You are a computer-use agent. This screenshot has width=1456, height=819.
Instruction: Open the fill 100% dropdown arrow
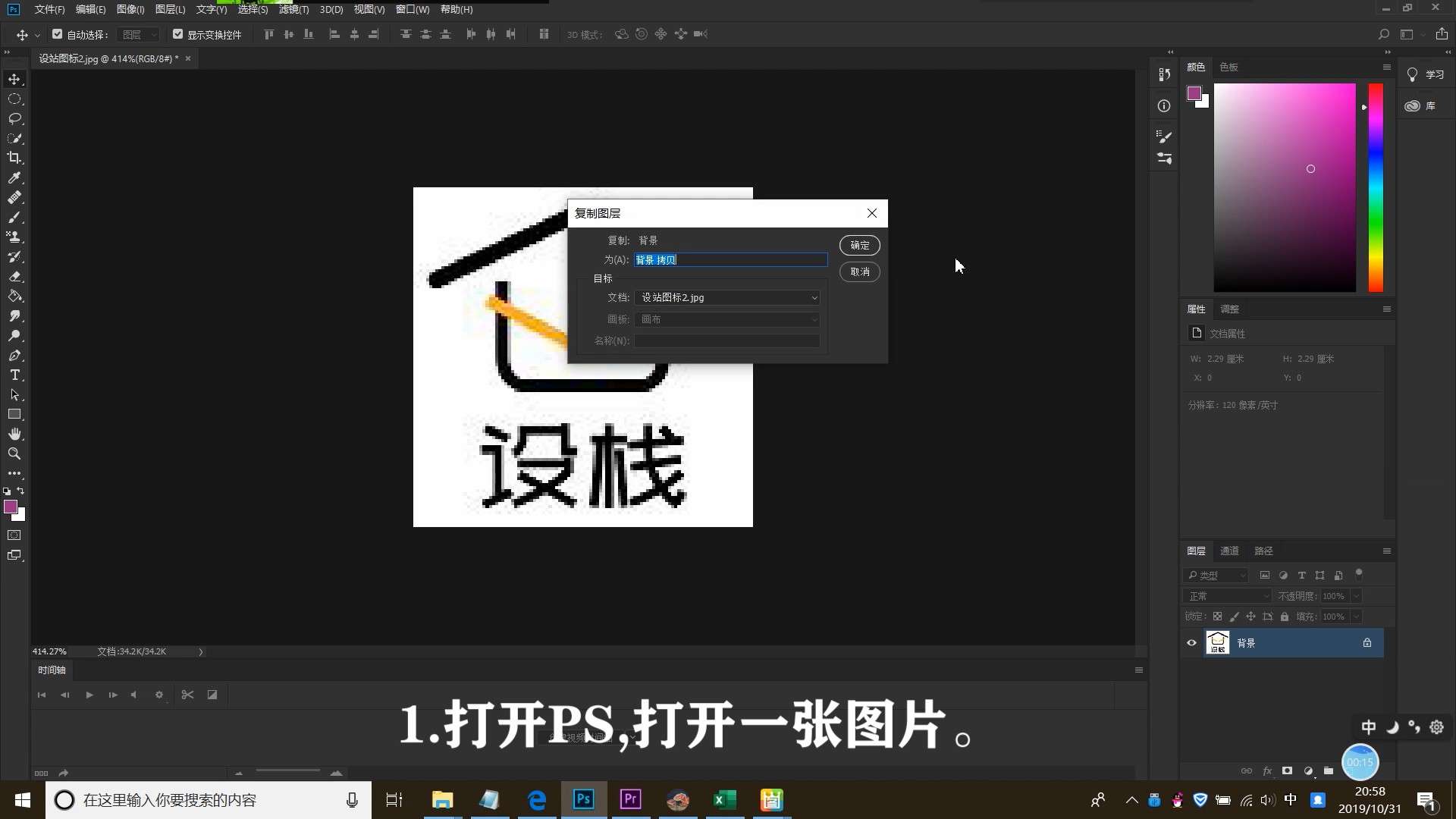[x=1356, y=617]
